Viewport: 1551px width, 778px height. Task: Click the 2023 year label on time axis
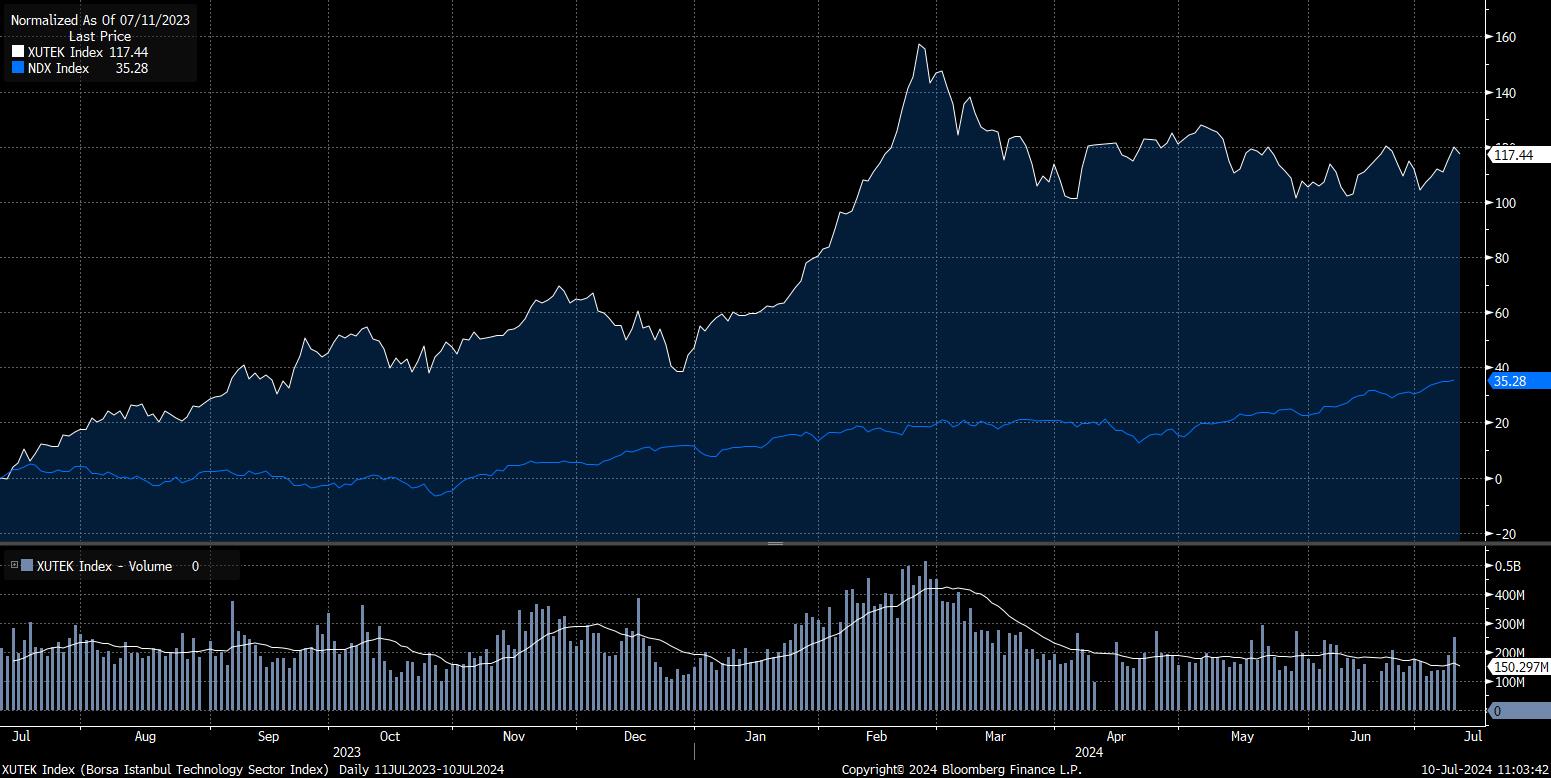[347, 752]
